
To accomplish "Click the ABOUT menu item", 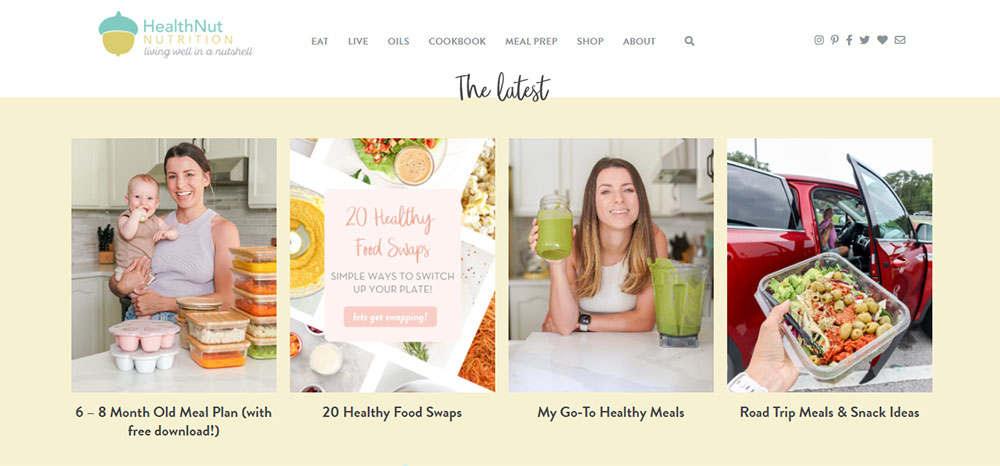I will pyautogui.click(x=639, y=41).
